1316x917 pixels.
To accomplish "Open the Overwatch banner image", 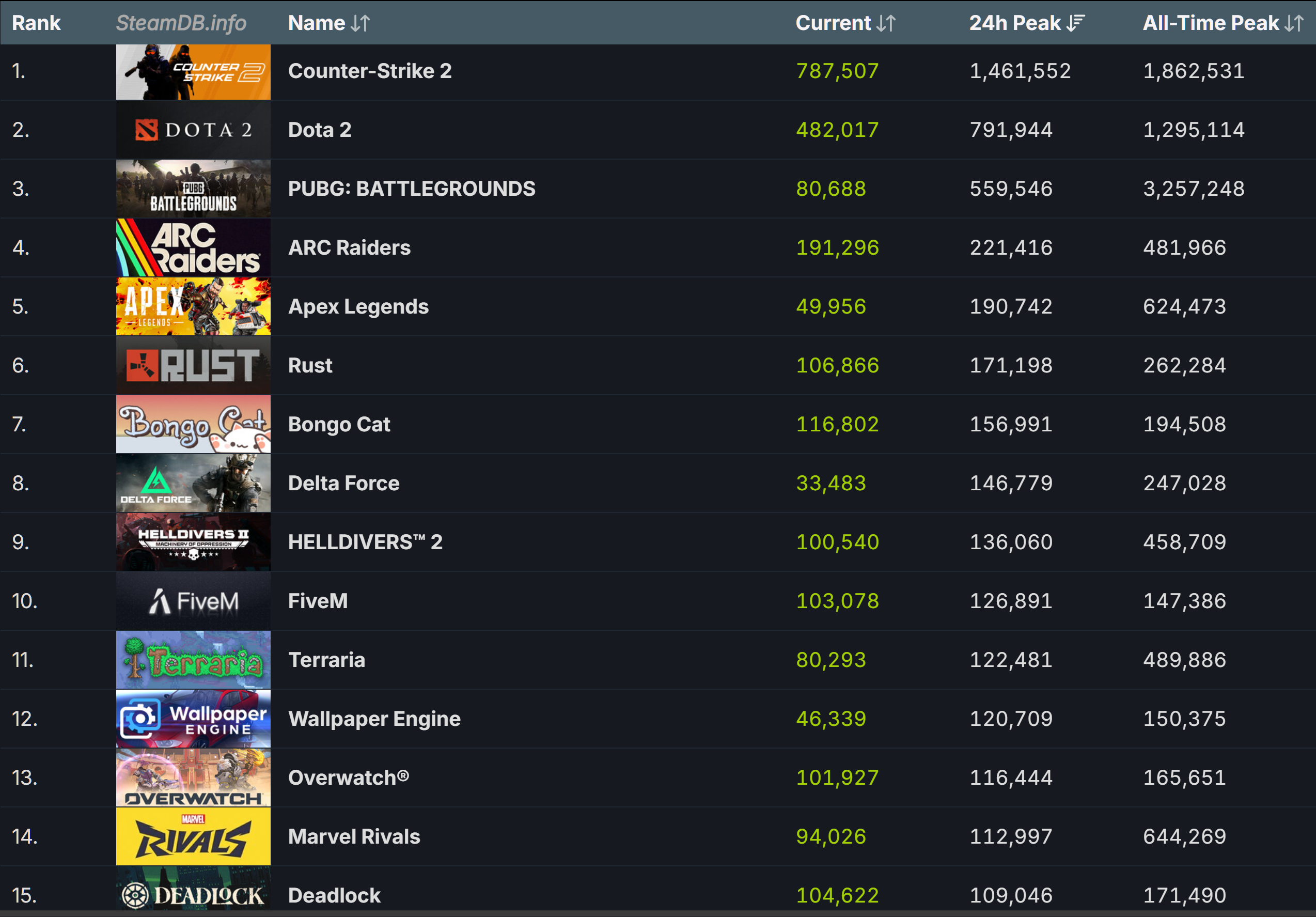I will point(193,778).
